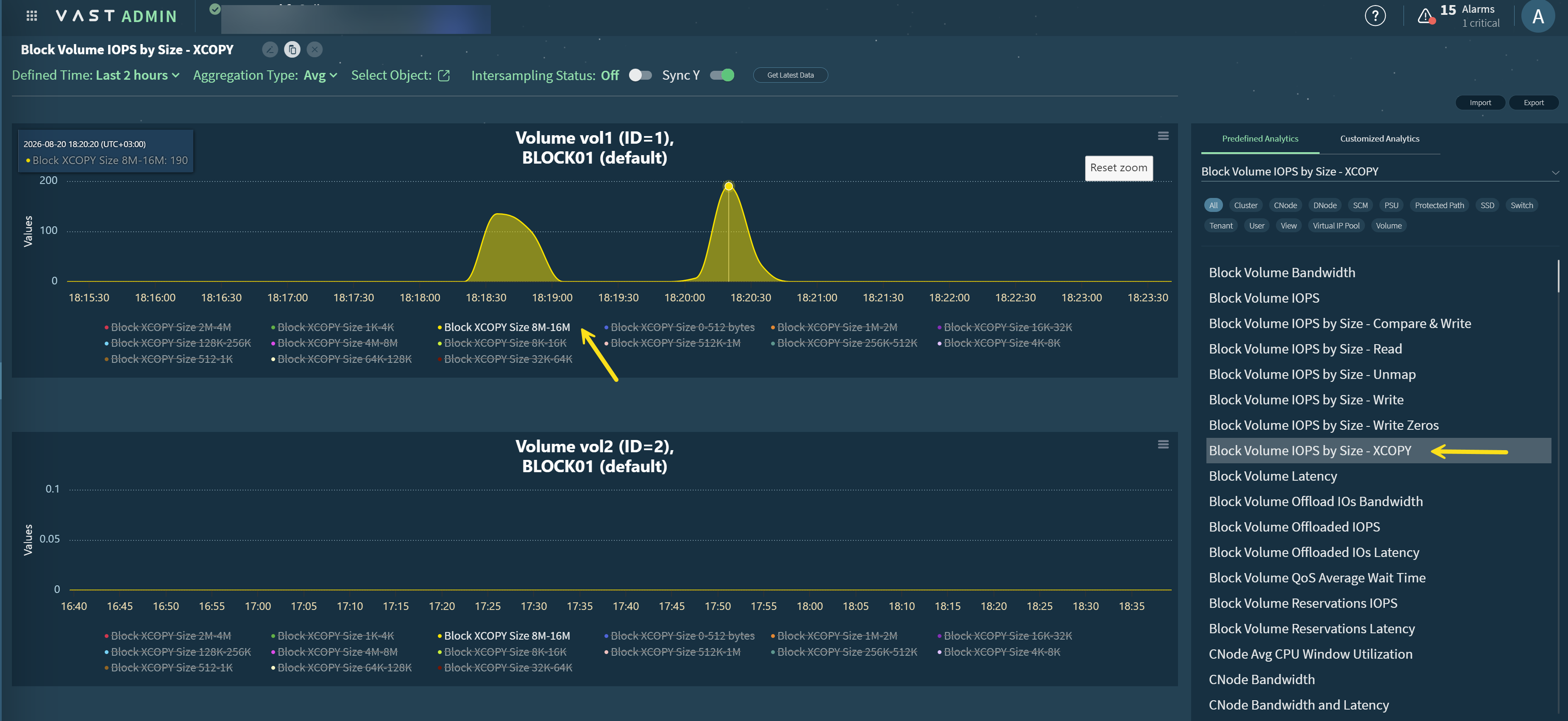This screenshot has width=1568, height=721.
Task: Click the help question mark icon
Action: [1375, 16]
